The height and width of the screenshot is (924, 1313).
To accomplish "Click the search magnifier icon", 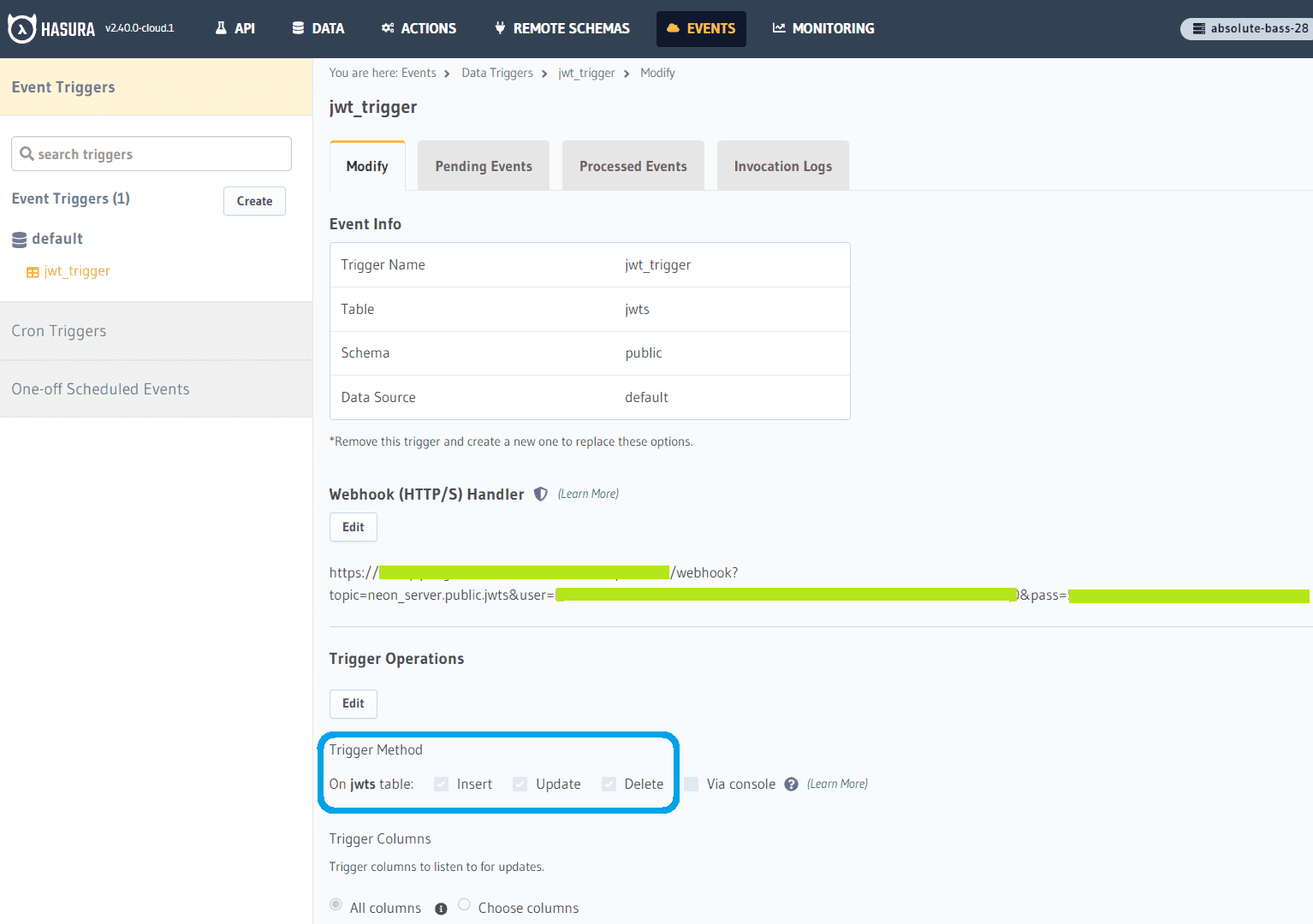I will point(27,154).
